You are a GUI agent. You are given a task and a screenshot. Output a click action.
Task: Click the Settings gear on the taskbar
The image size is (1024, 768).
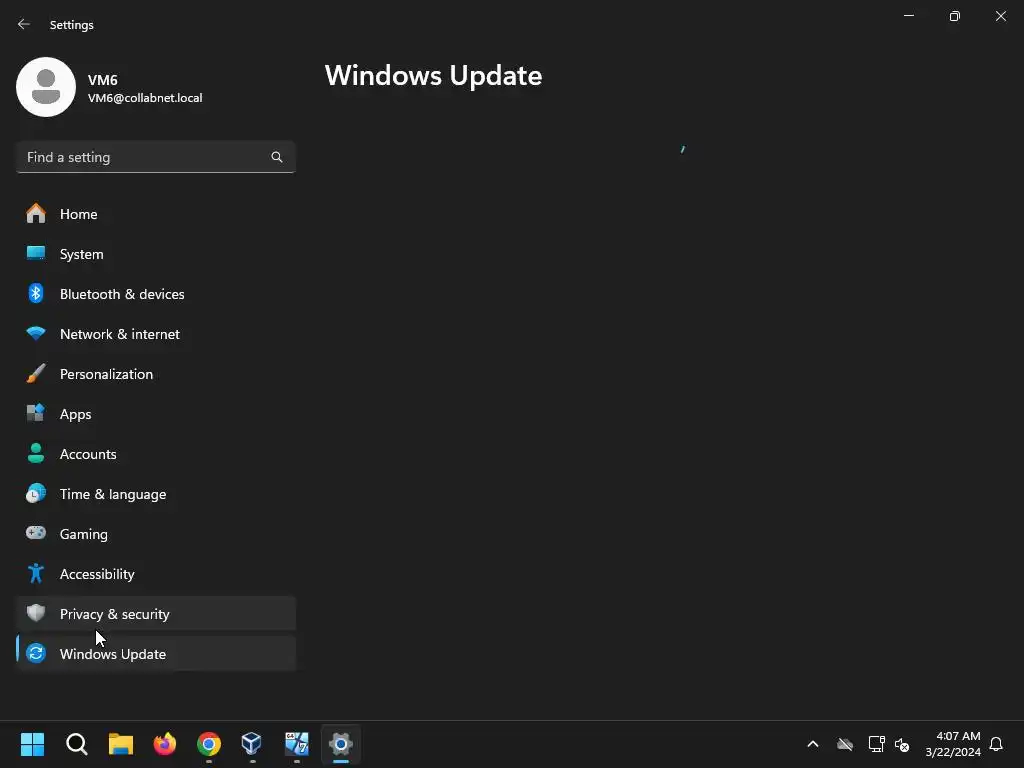pyautogui.click(x=341, y=744)
